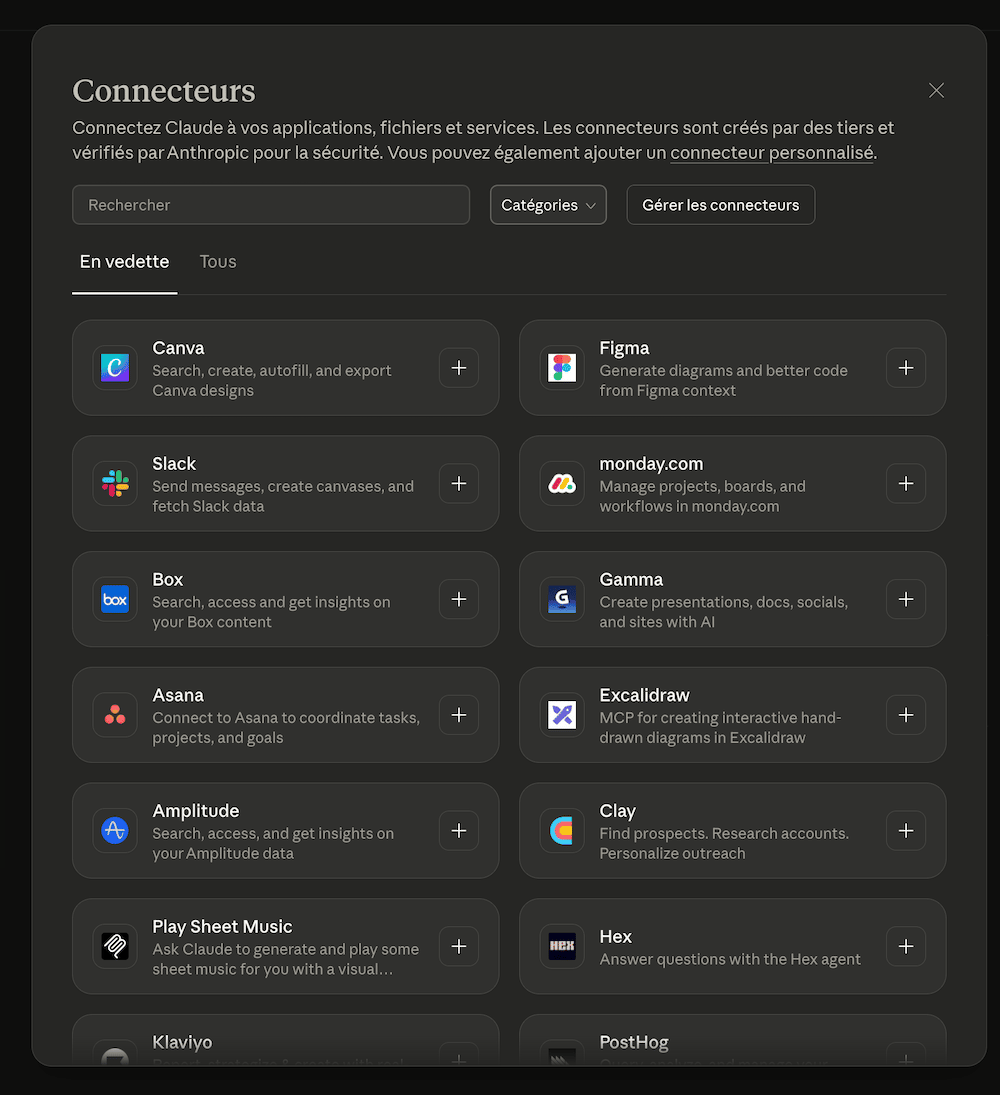The width and height of the screenshot is (1000, 1095).
Task: Click the Clay logo icon
Action: (x=562, y=831)
